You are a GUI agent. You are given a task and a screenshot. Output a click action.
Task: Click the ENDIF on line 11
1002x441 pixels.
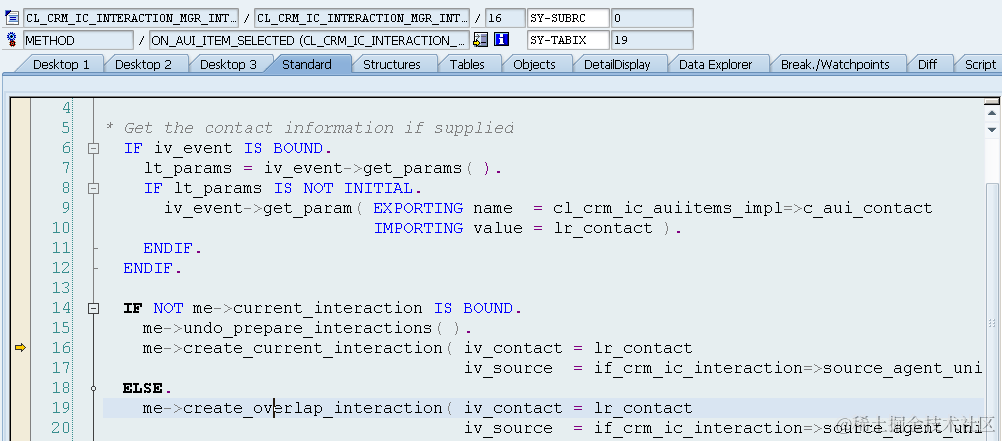click(173, 248)
